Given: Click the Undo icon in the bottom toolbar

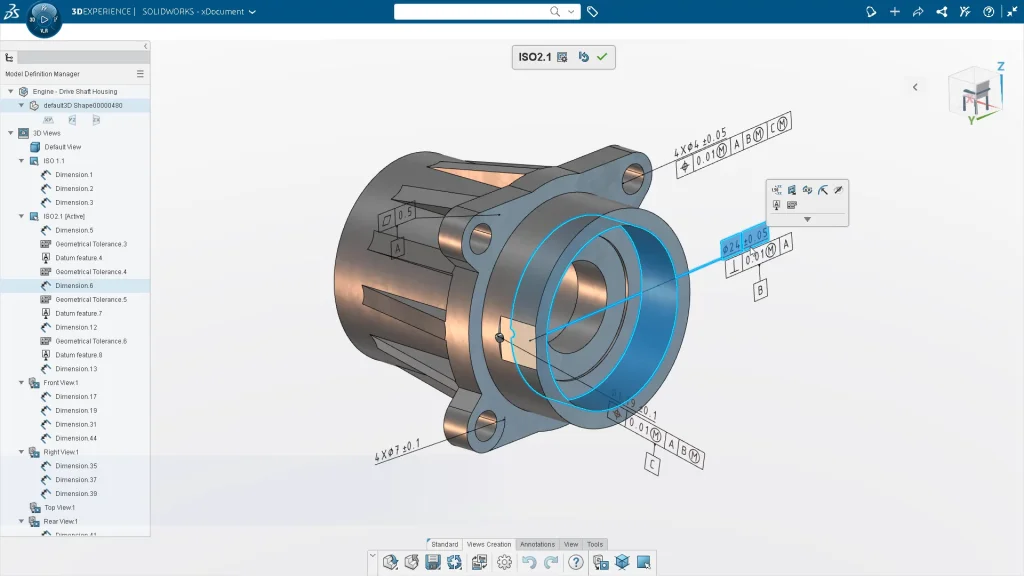Looking at the screenshot, I should click(531, 562).
